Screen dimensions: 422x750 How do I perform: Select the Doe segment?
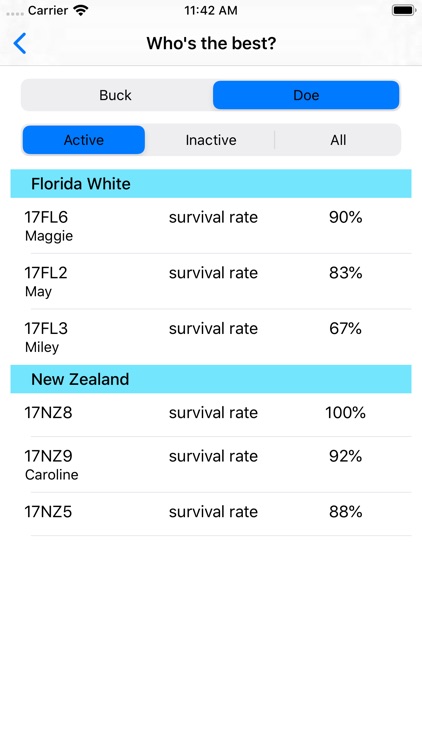[306, 95]
